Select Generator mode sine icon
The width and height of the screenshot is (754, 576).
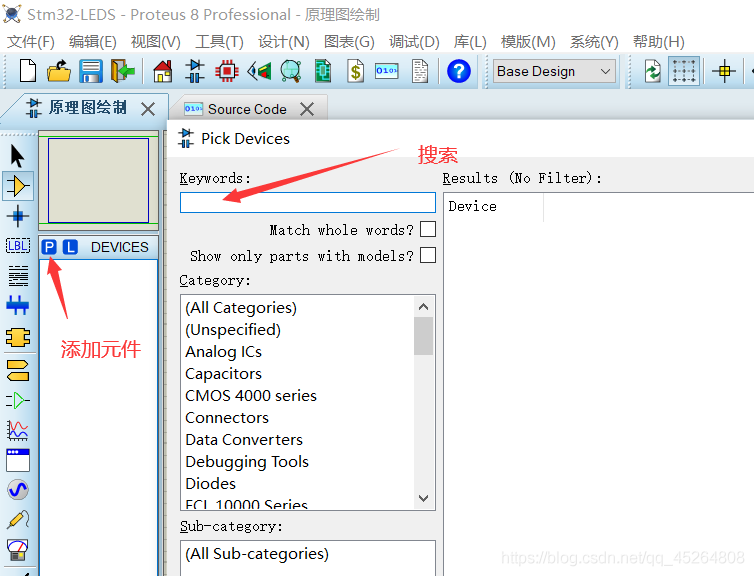pyautogui.click(x=18, y=490)
